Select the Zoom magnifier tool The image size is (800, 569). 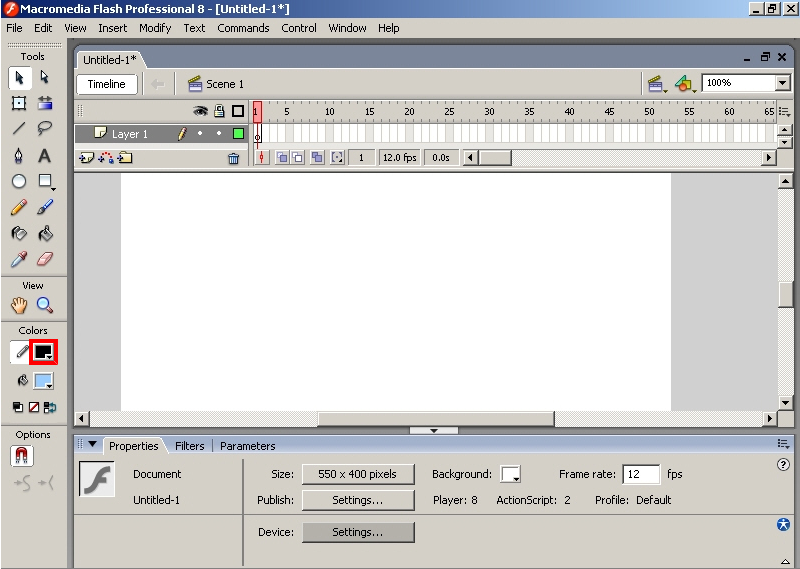(45, 306)
